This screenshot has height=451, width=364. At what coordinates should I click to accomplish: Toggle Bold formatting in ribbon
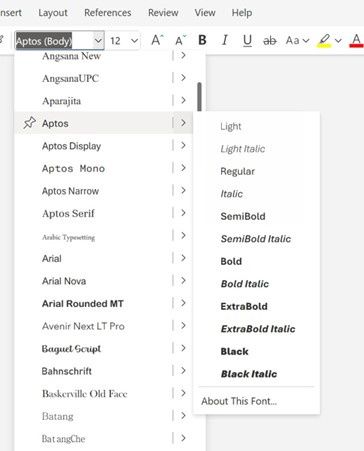pyautogui.click(x=202, y=40)
